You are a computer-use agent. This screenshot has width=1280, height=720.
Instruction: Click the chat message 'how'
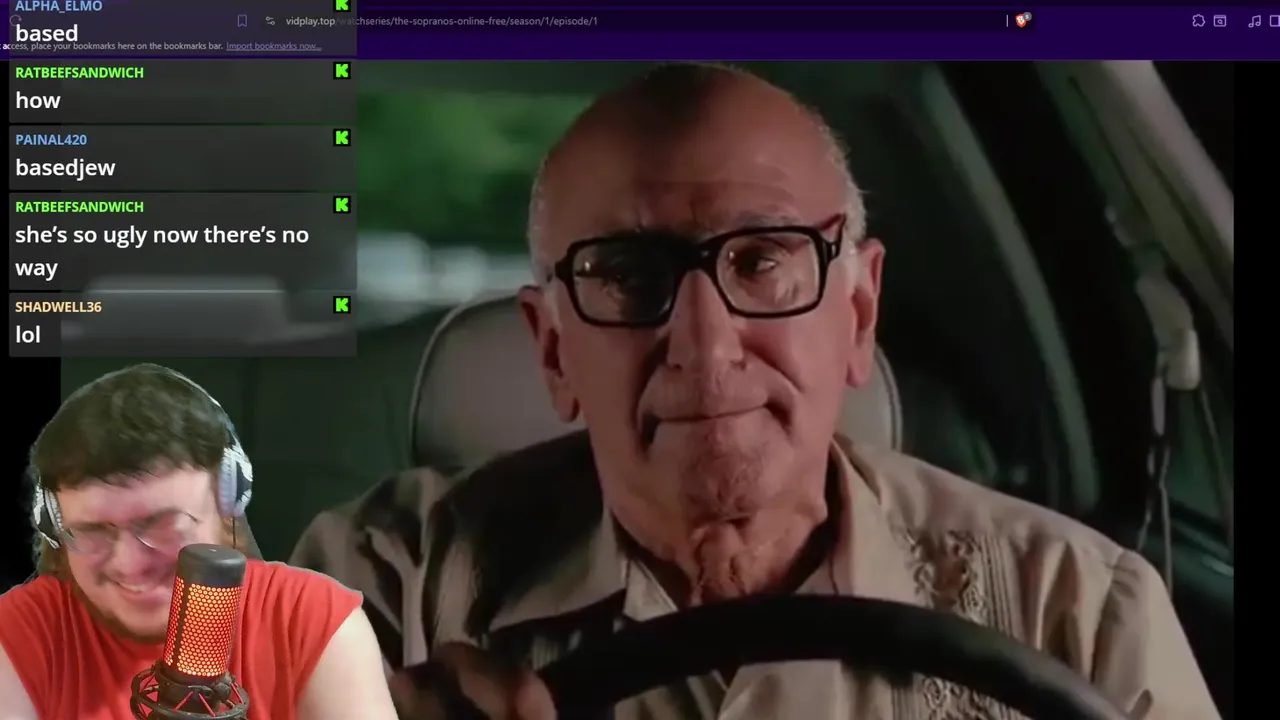tap(38, 100)
